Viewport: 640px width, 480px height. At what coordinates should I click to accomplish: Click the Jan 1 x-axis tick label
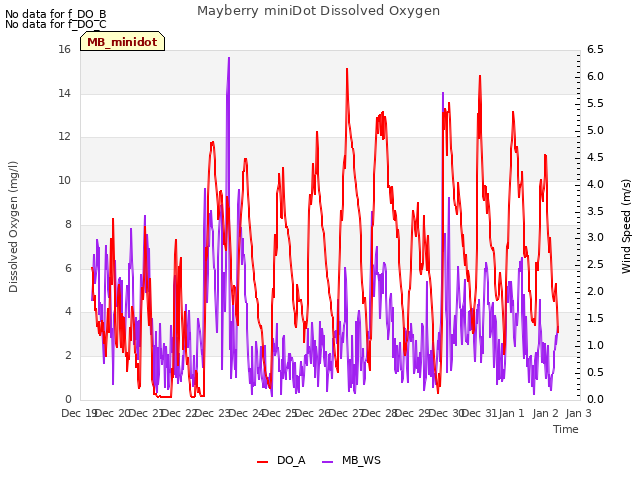511,413
